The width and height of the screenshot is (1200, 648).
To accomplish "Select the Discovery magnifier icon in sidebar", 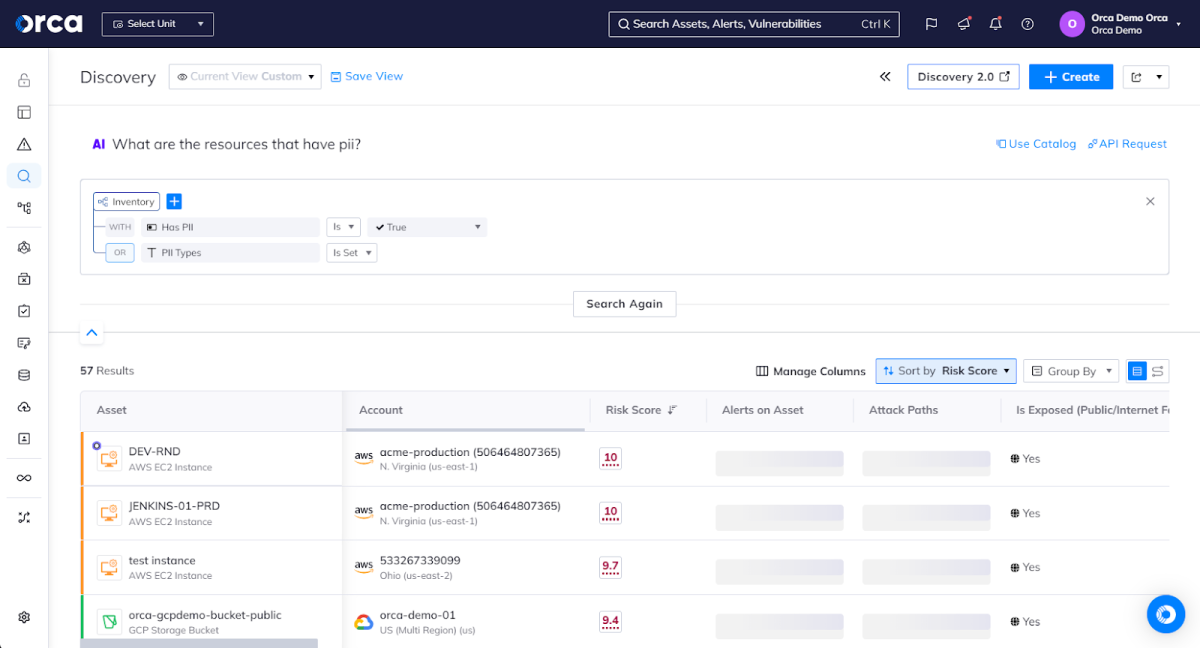I will 24,176.
